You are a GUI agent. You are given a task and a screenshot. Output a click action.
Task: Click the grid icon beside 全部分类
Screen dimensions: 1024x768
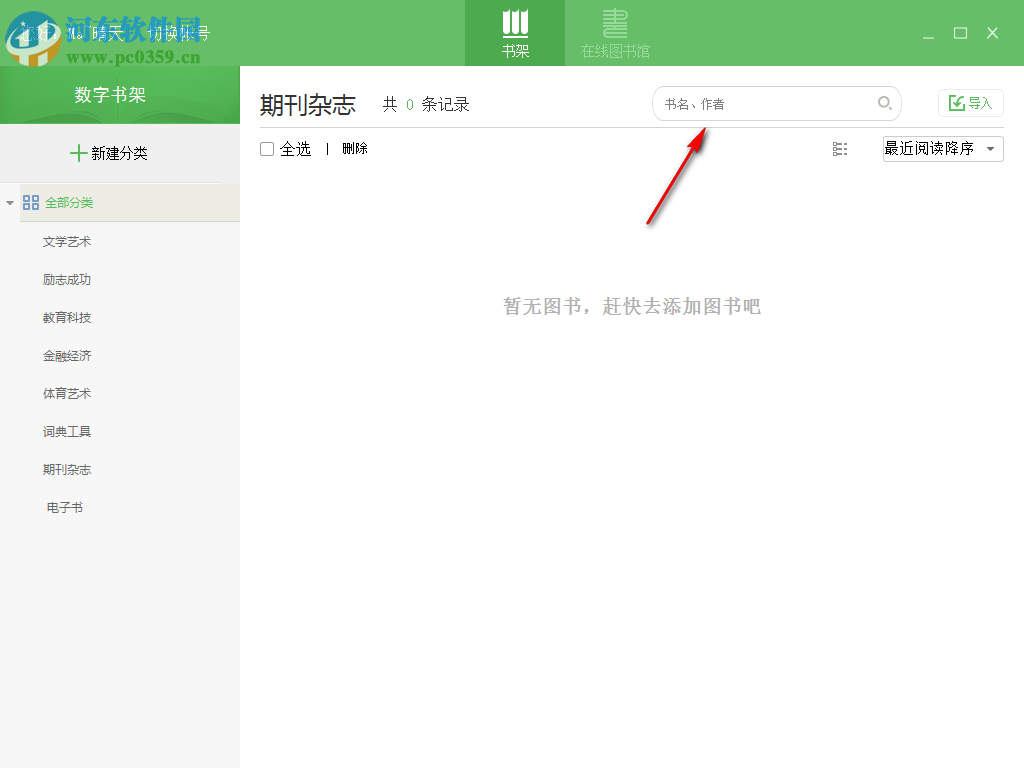tap(32, 202)
